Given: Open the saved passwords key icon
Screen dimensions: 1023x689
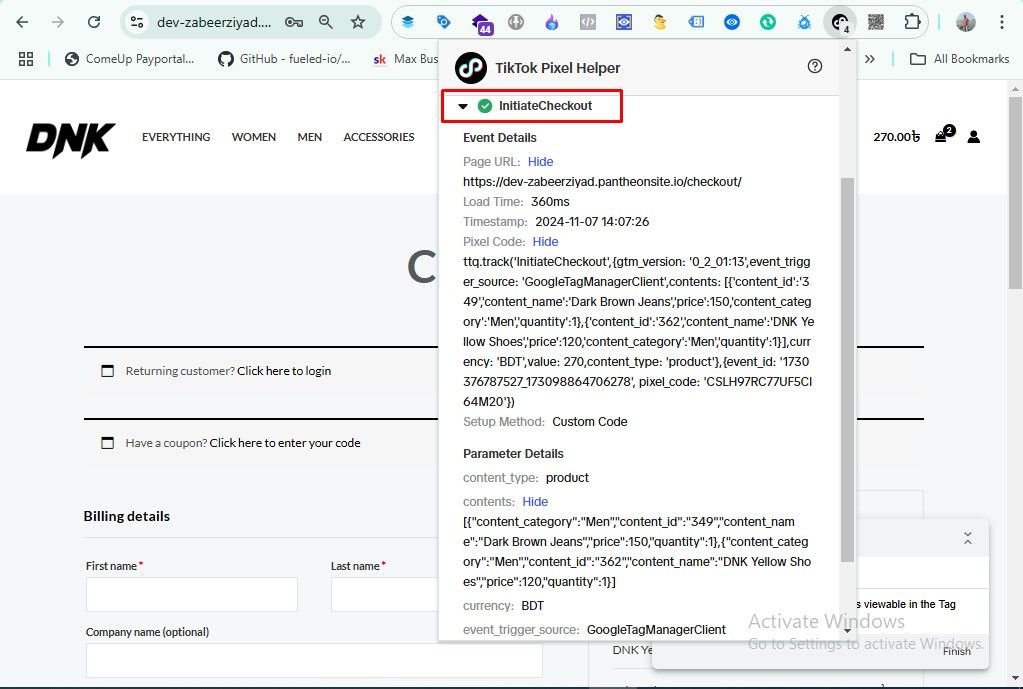Looking at the screenshot, I should [294, 22].
